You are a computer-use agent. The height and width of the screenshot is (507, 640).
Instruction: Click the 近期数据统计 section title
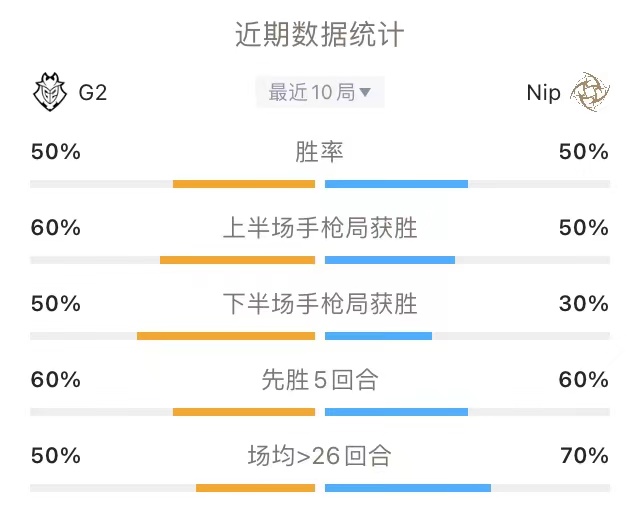pyautogui.click(x=320, y=34)
